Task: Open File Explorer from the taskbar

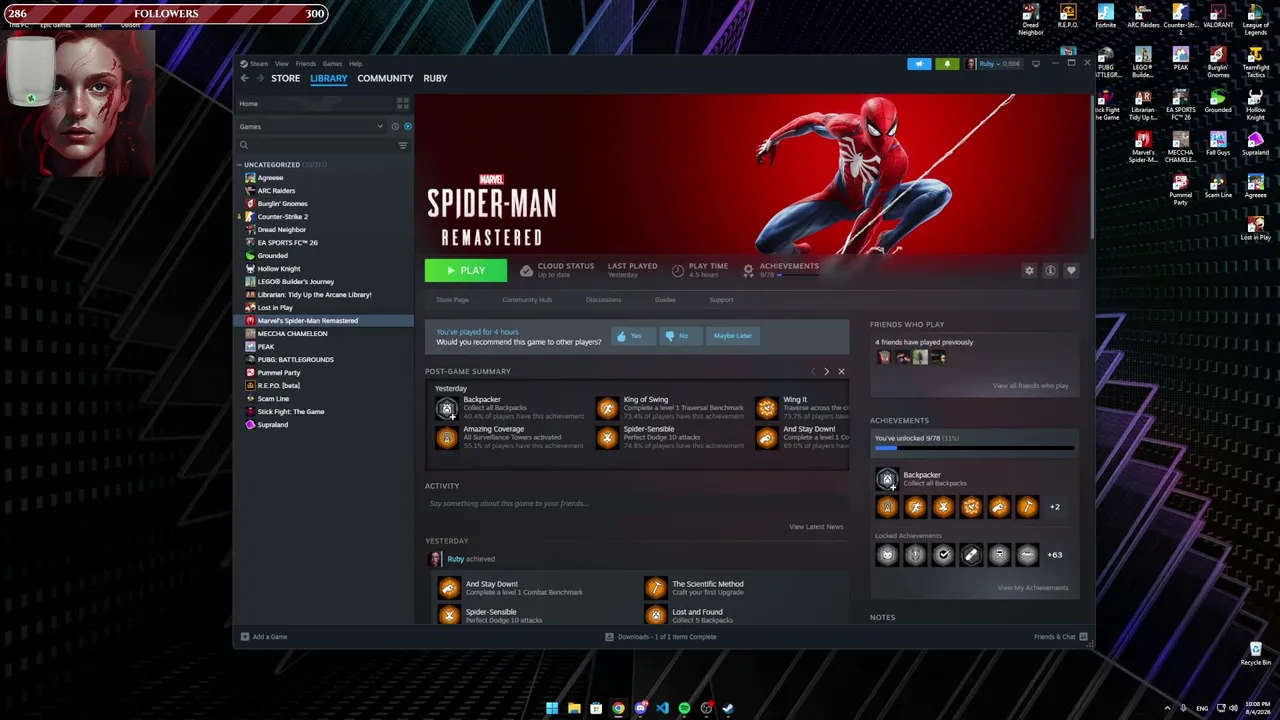Action: [x=574, y=708]
